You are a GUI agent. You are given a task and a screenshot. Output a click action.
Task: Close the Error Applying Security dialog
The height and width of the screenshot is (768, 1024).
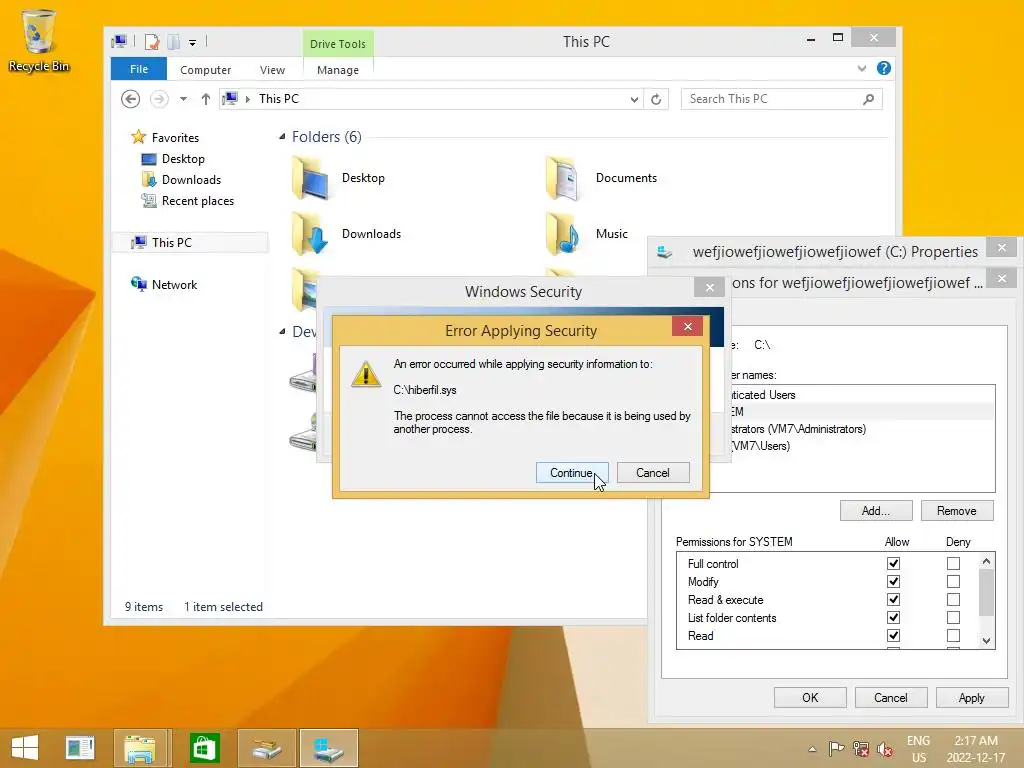[x=687, y=327]
